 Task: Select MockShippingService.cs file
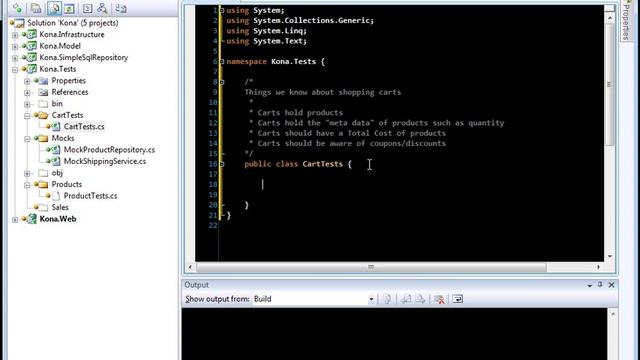point(105,161)
